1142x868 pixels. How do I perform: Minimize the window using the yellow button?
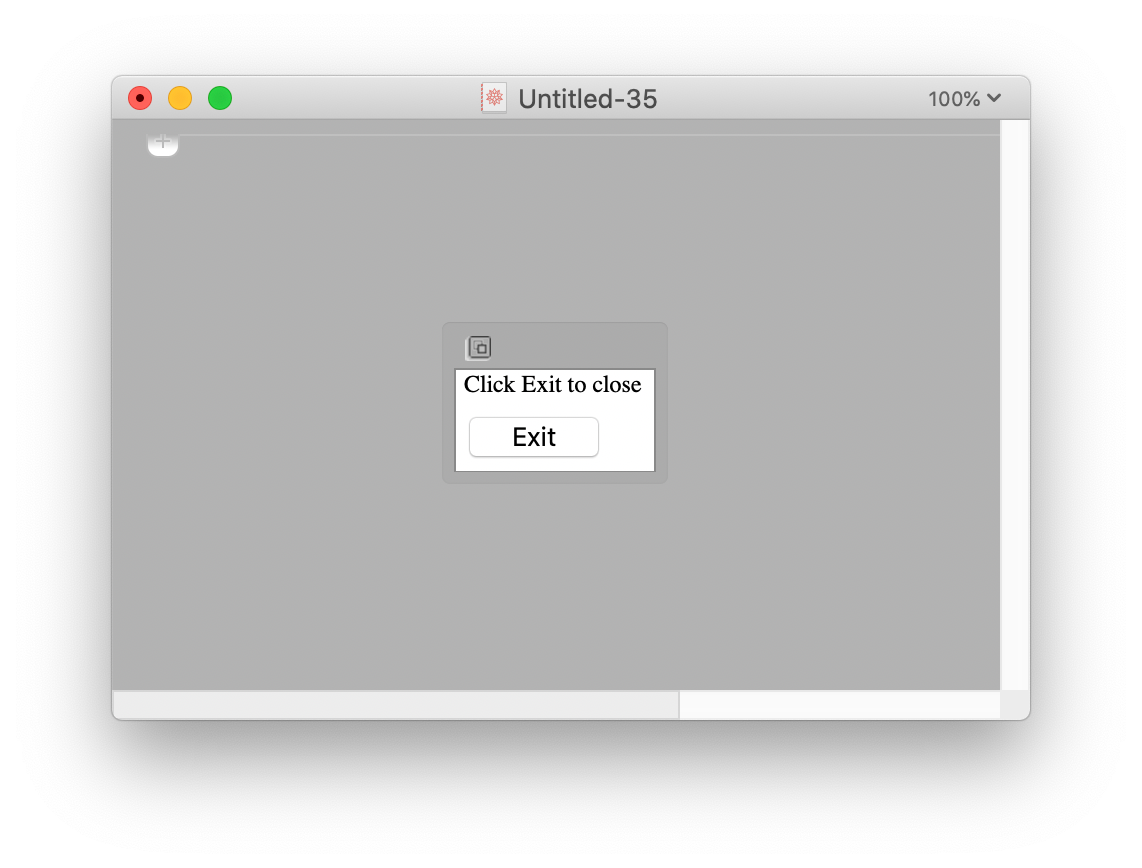tap(180, 98)
